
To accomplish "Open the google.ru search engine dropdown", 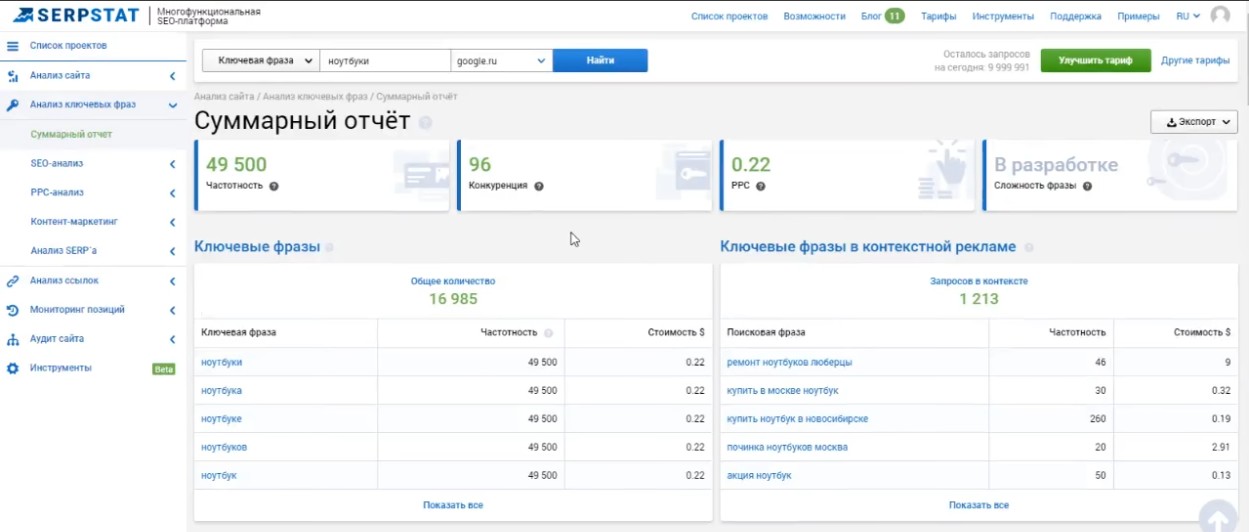I will [501, 61].
